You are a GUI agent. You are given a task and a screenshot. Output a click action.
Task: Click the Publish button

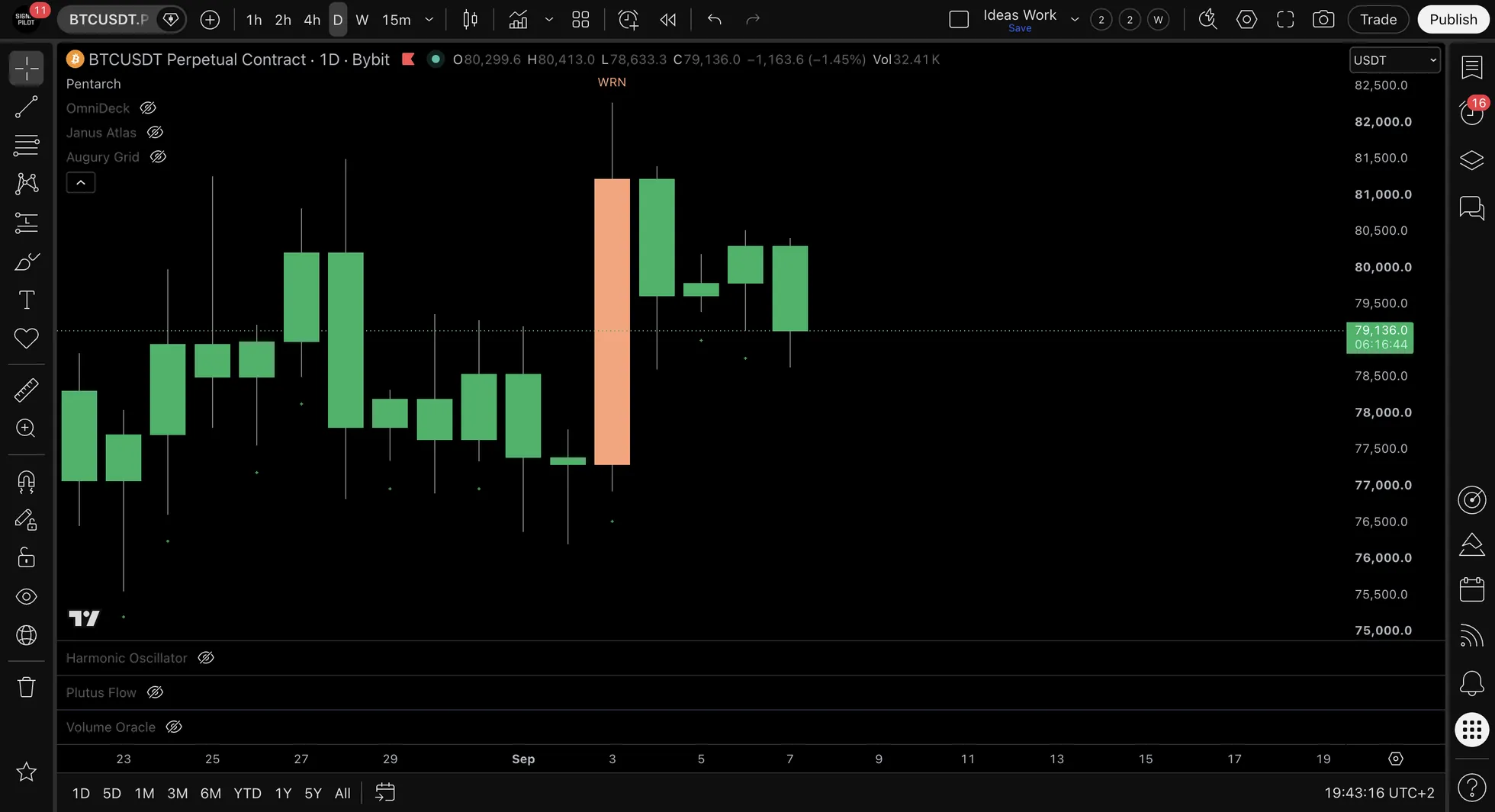tap(1453, 20)
